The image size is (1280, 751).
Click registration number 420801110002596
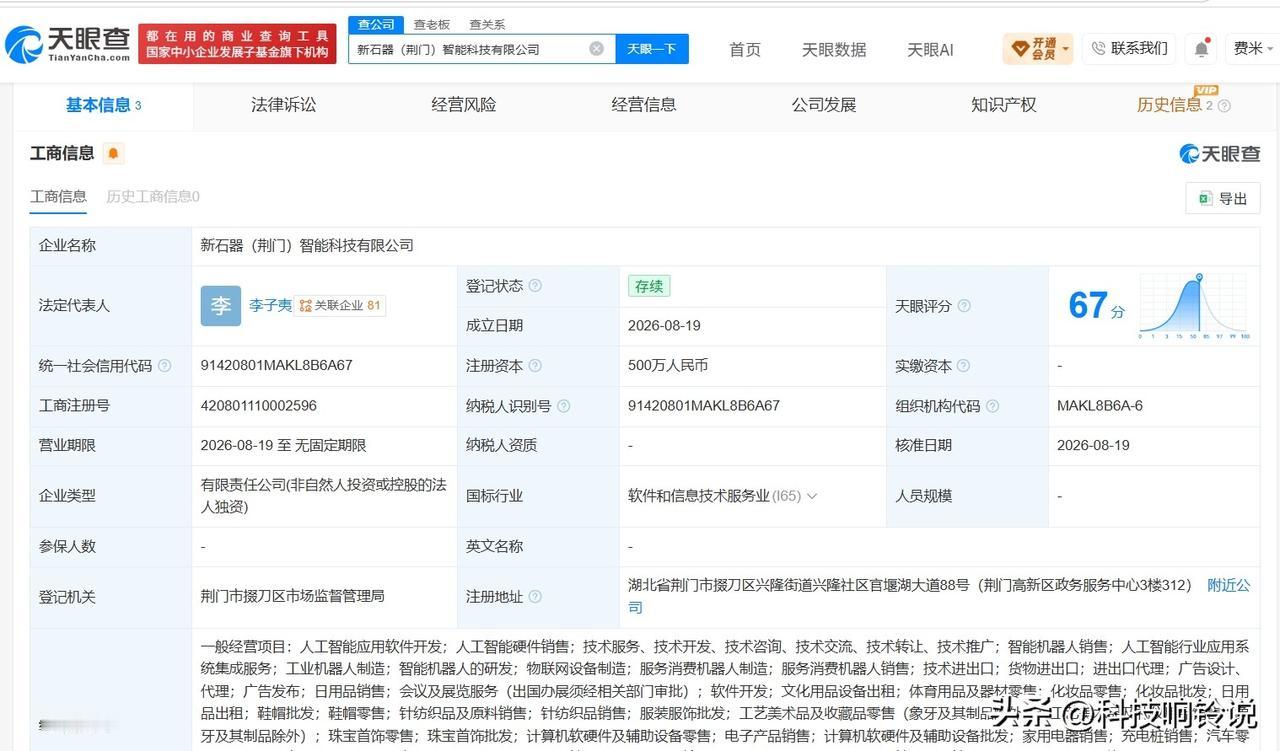pyautogui.click(x=259, y=406)
